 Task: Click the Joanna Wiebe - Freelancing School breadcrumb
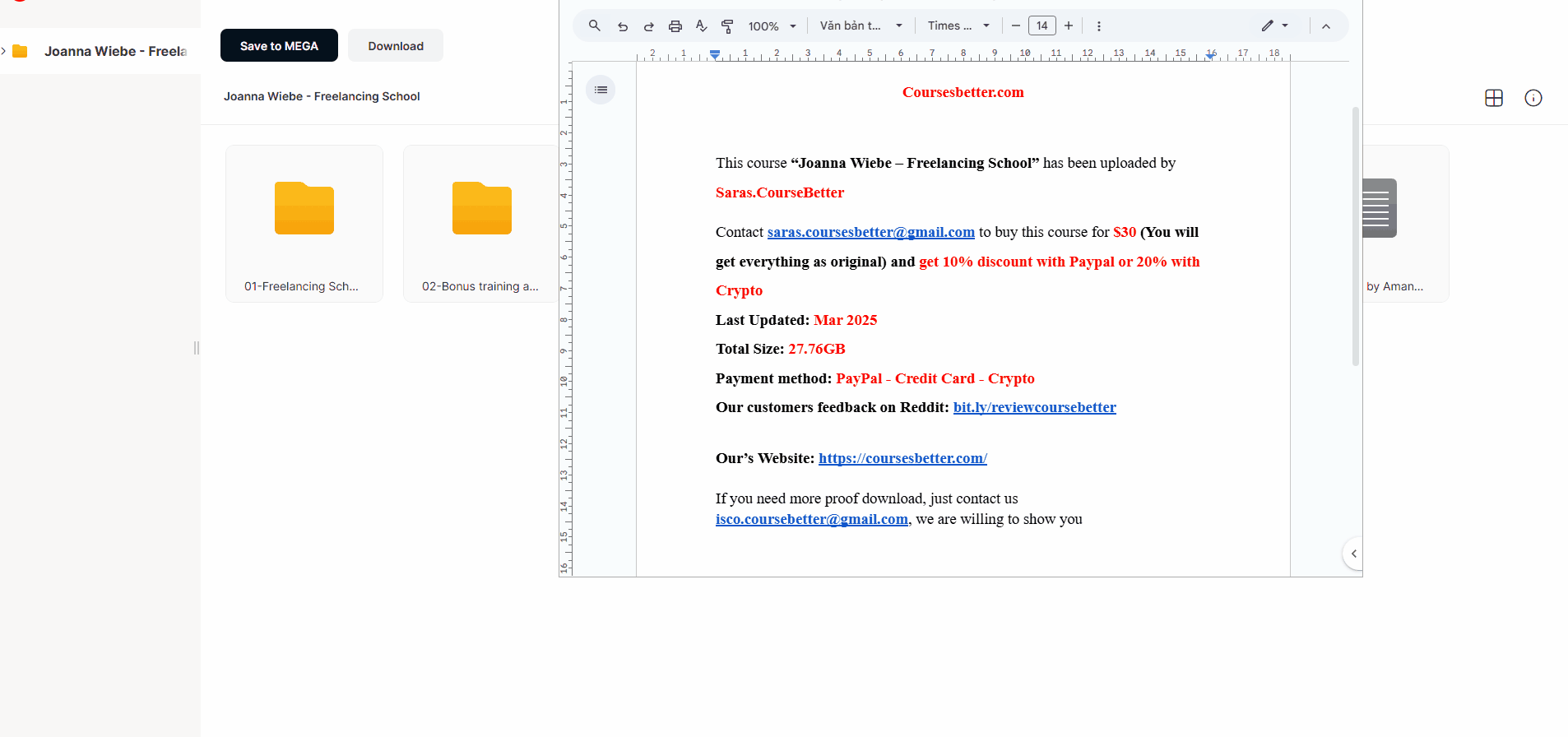(322, 96)
